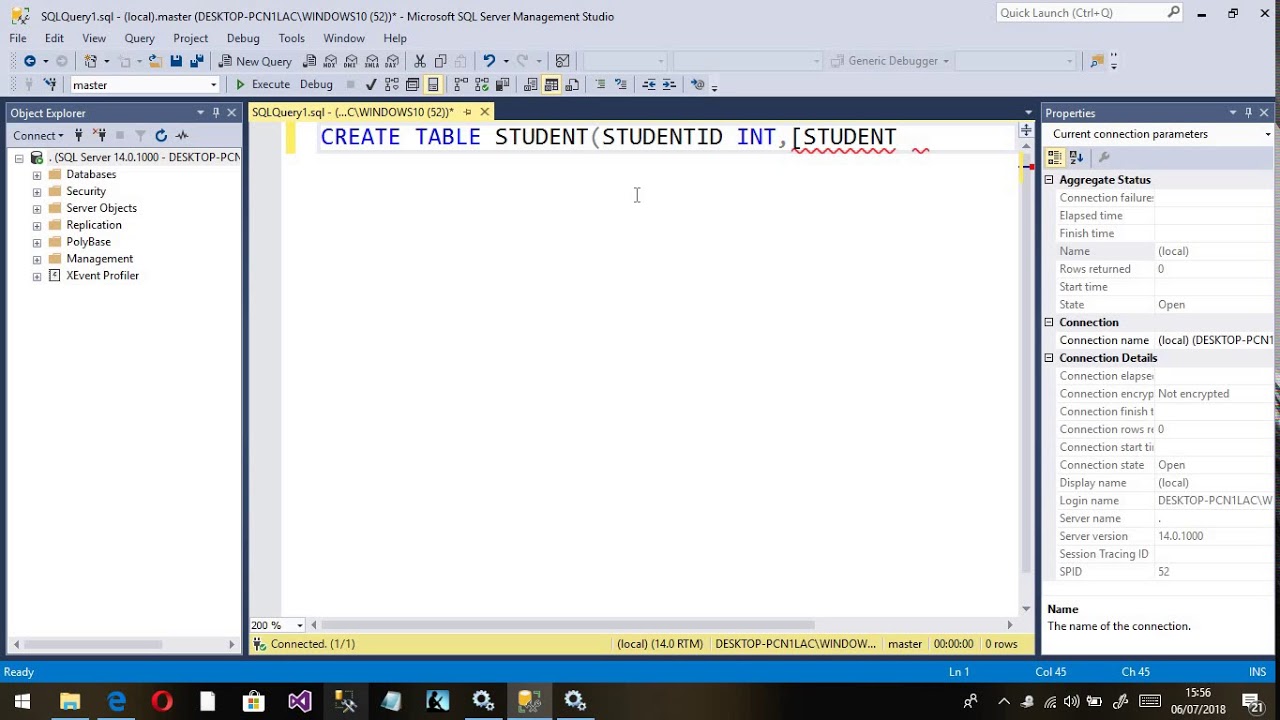Open the Connect dropdown in Object Explorer
Image resolution: width=1280 pixels, height=720 pixels.
coord(38,135)
